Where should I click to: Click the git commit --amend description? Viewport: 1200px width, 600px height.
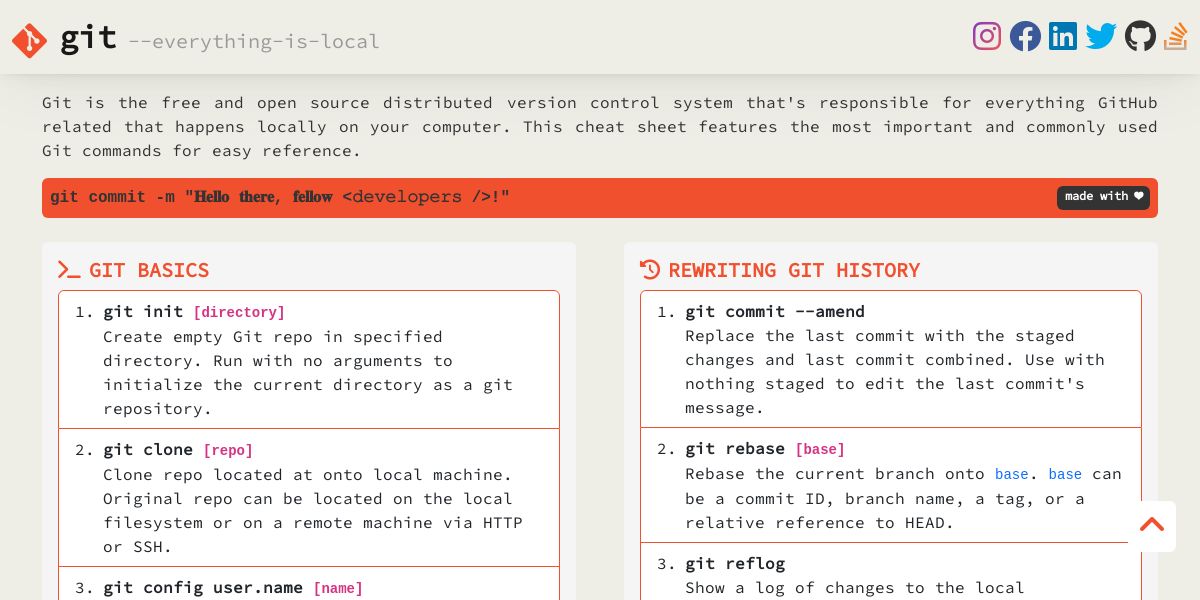(895, 372)
